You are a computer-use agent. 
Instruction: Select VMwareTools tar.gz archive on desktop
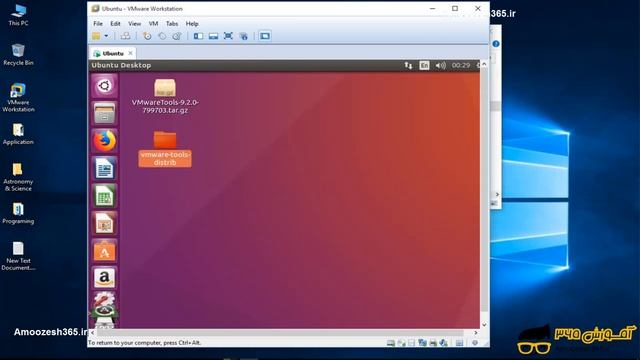pyautogui.click(x=165, y=96)
